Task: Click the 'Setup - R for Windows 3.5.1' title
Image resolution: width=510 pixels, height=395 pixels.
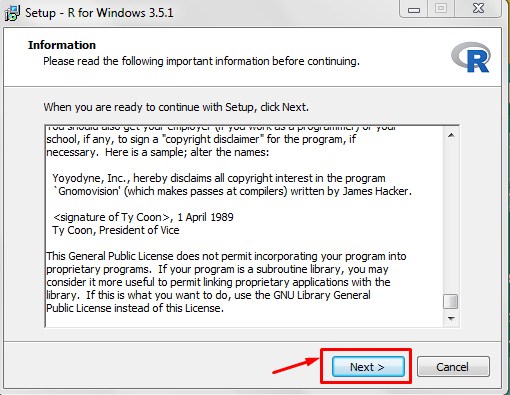Action: (99, 13)
